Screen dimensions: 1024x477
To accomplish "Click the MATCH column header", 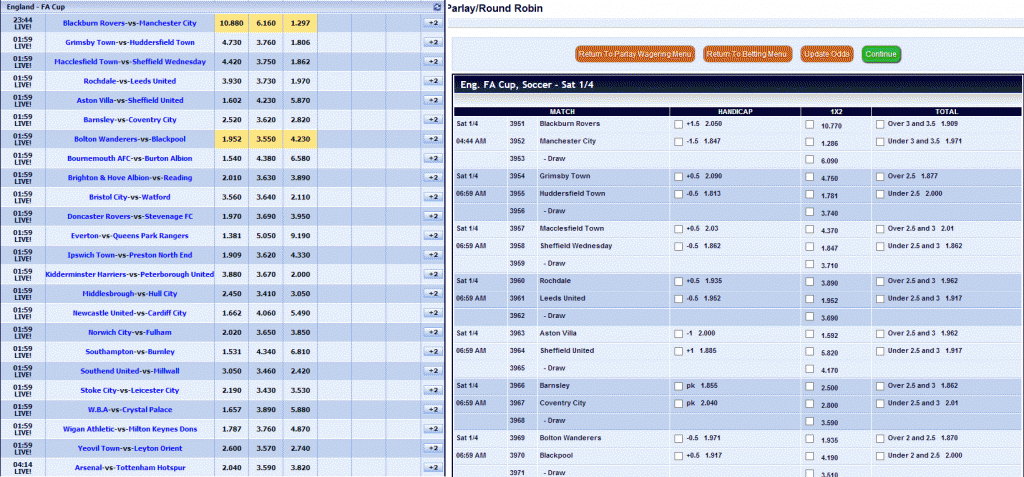I will pos(562,112).
